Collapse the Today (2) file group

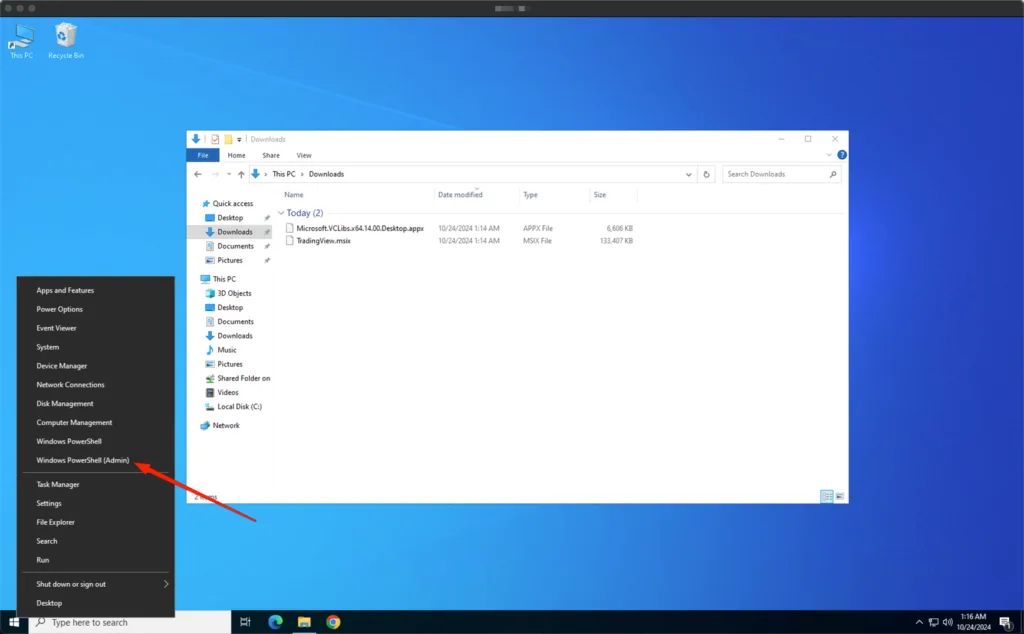click(281, 213)
